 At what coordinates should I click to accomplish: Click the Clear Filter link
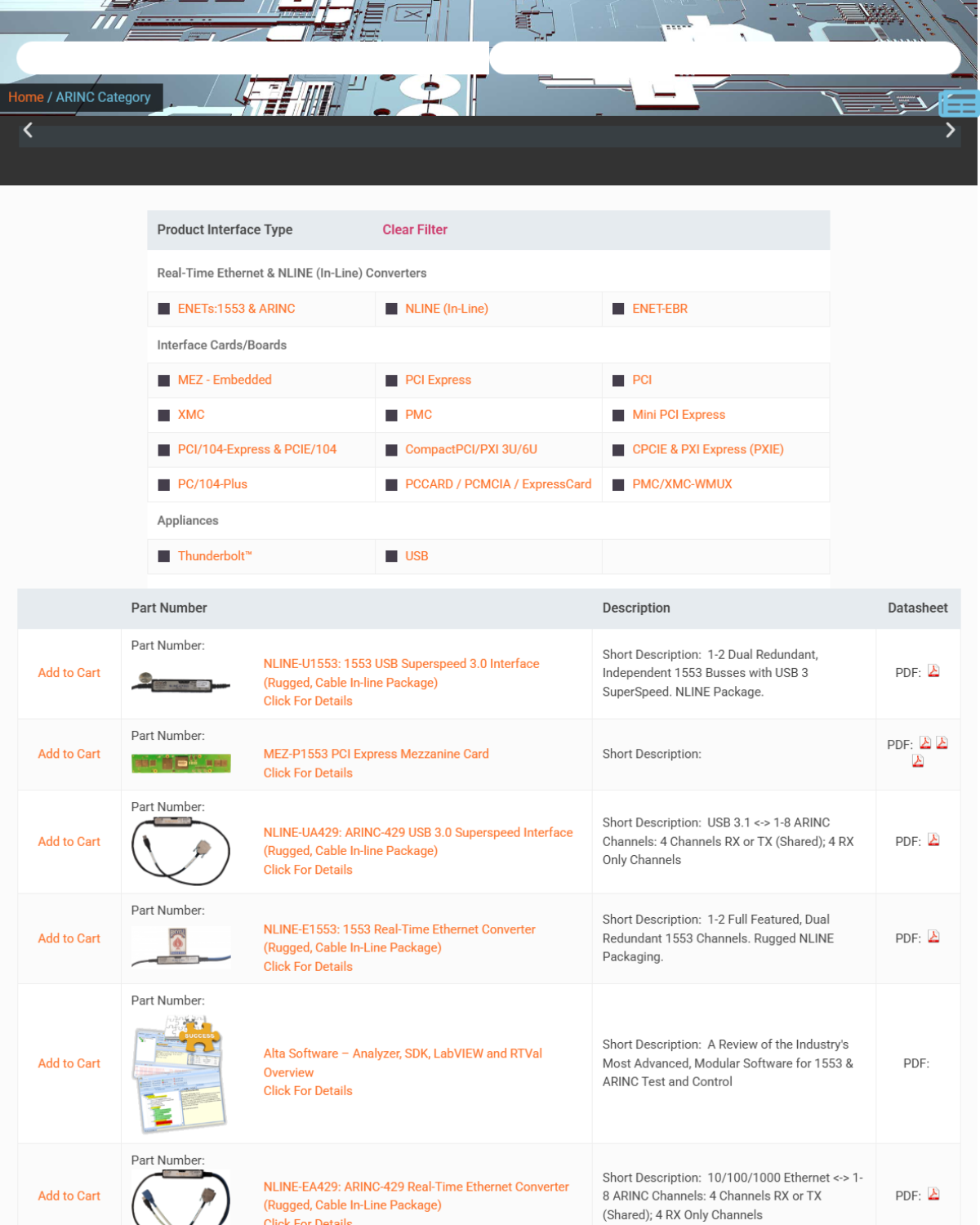pos(415,229)
